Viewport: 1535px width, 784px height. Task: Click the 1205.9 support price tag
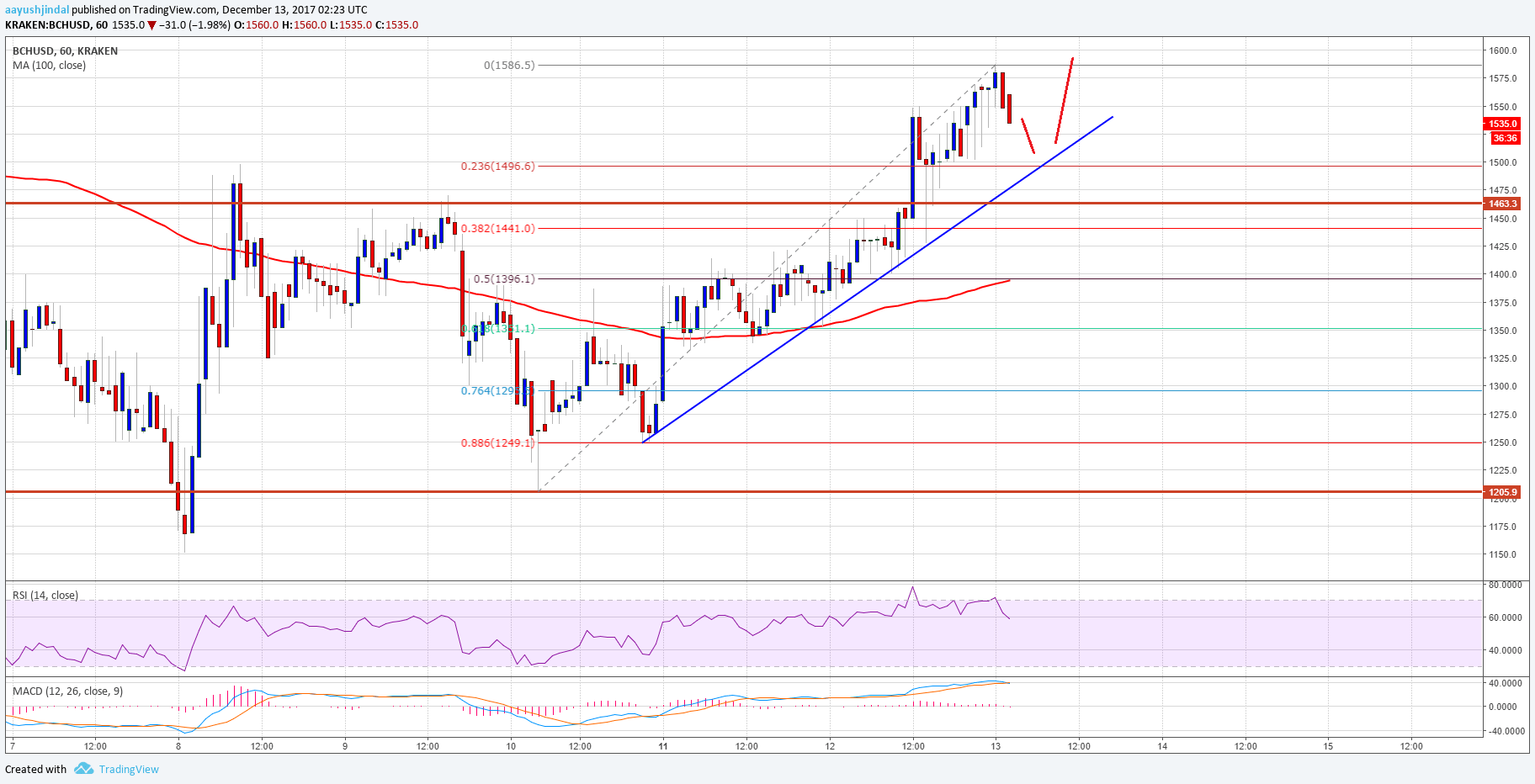pyautogui.click(x=1502, y=492)
